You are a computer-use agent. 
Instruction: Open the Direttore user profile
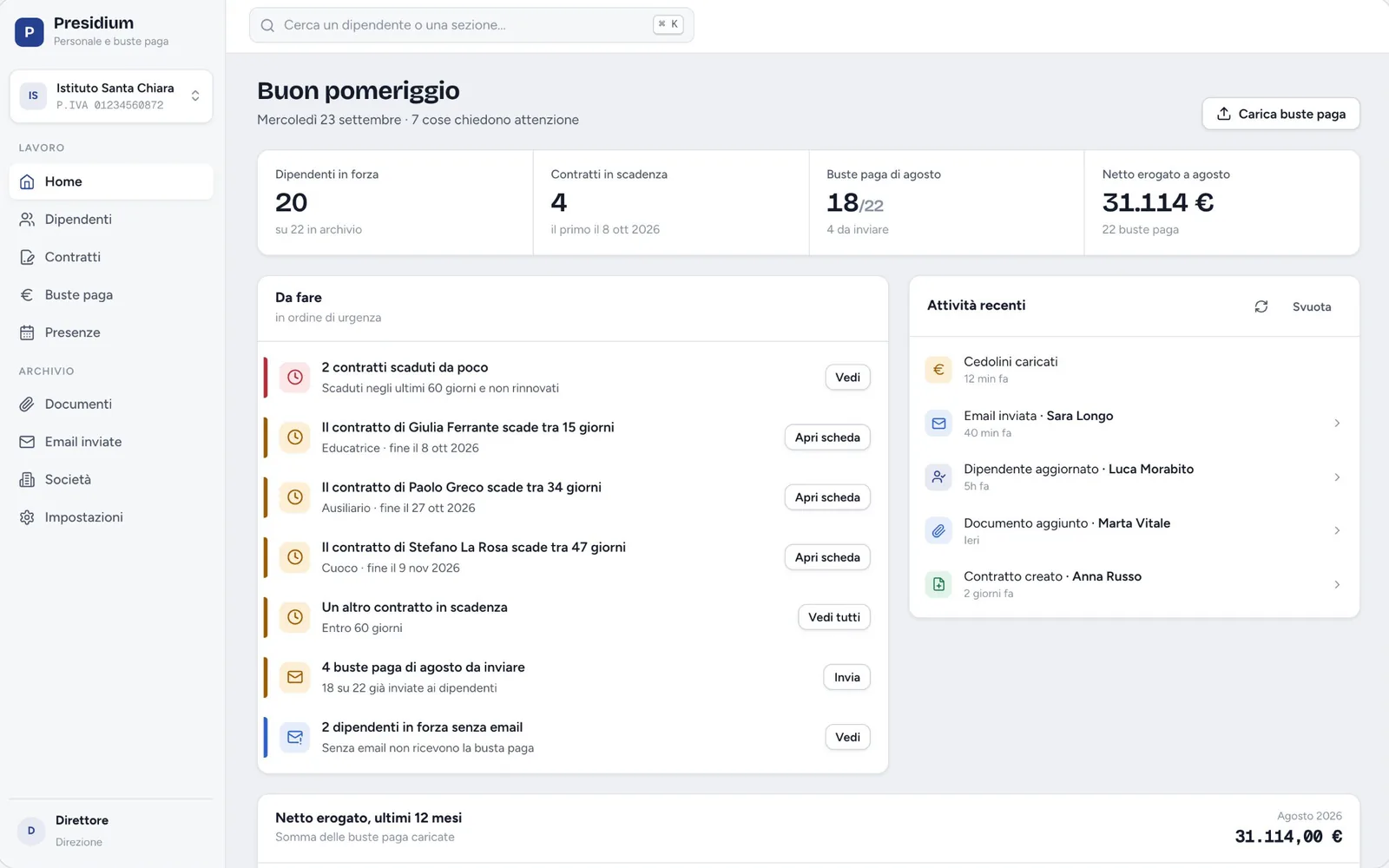coord(111,831)
